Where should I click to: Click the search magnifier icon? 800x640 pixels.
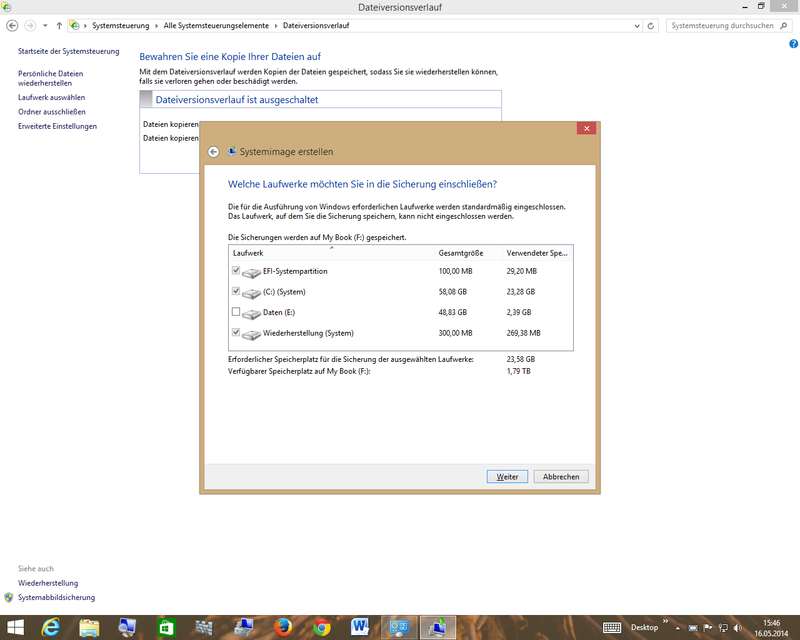[784, 26]
